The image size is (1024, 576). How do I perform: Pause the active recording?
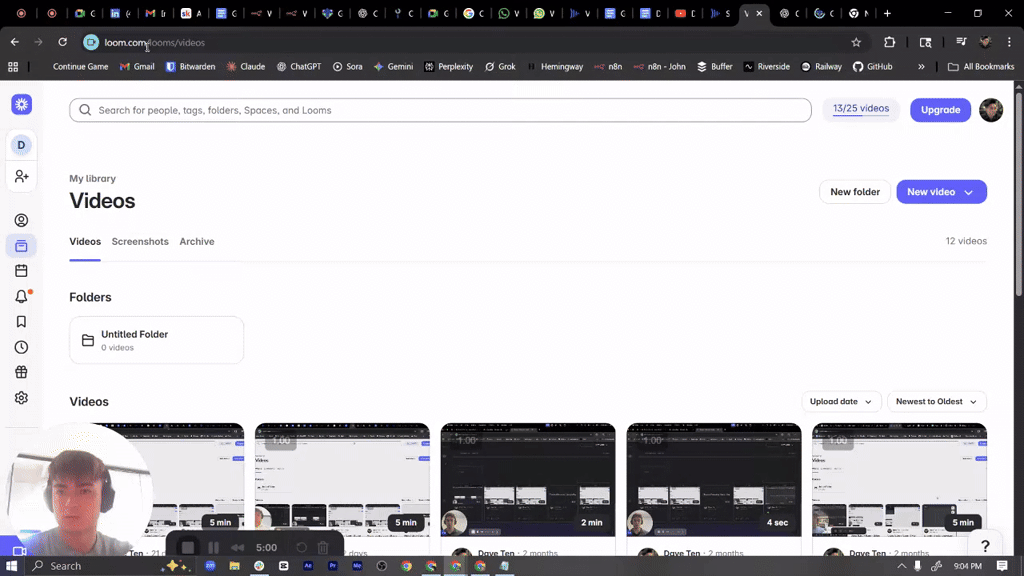click(x=214, y=547)
